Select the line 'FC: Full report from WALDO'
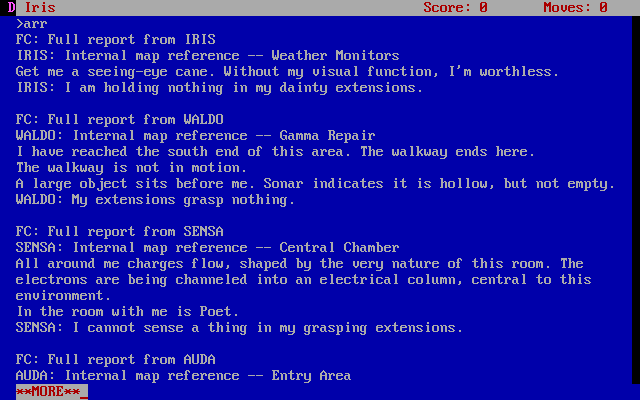Image resolution: width=640 pixels, height=400 pixels. [120, 120]
